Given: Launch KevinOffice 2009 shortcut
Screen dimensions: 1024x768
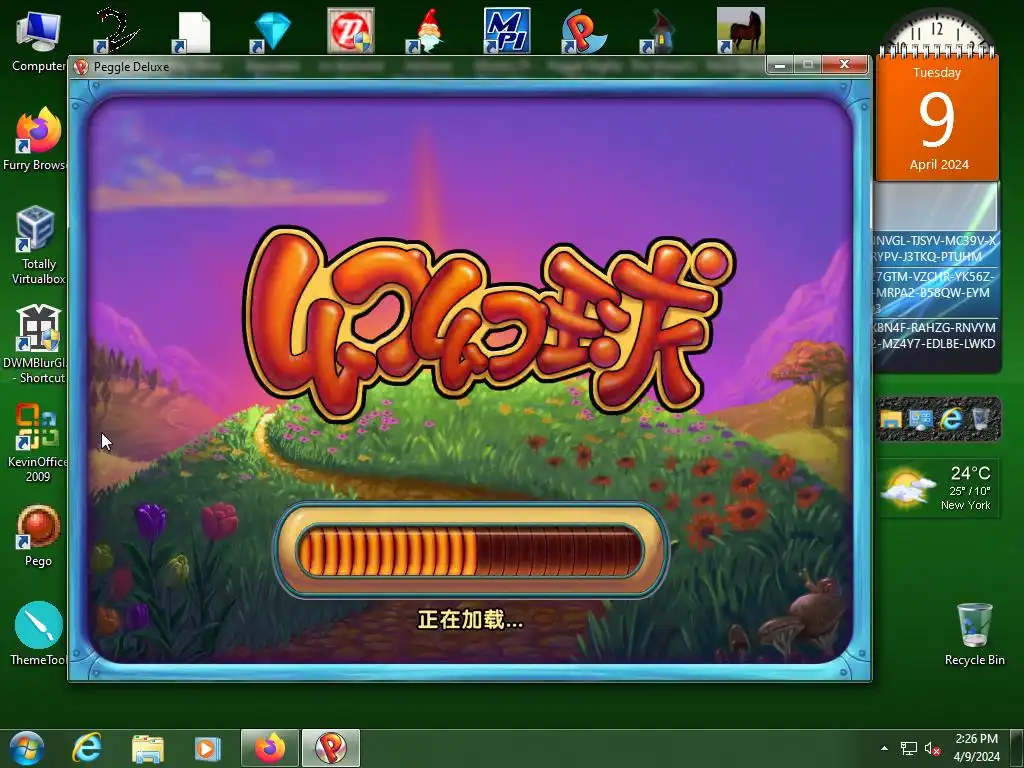Looking at the screenshot, I should 37,443.
